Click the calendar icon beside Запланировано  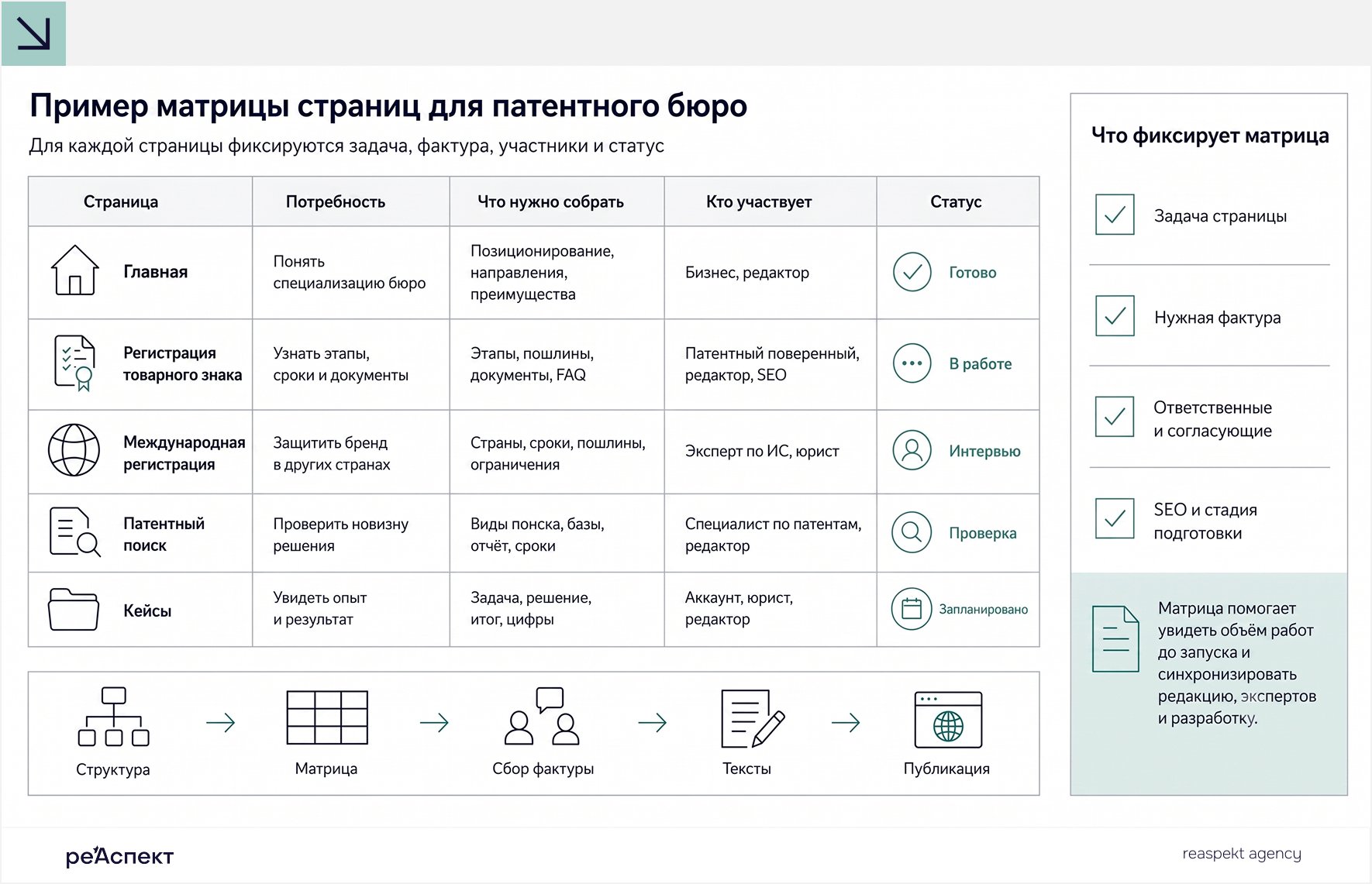(x=912, y=609)
